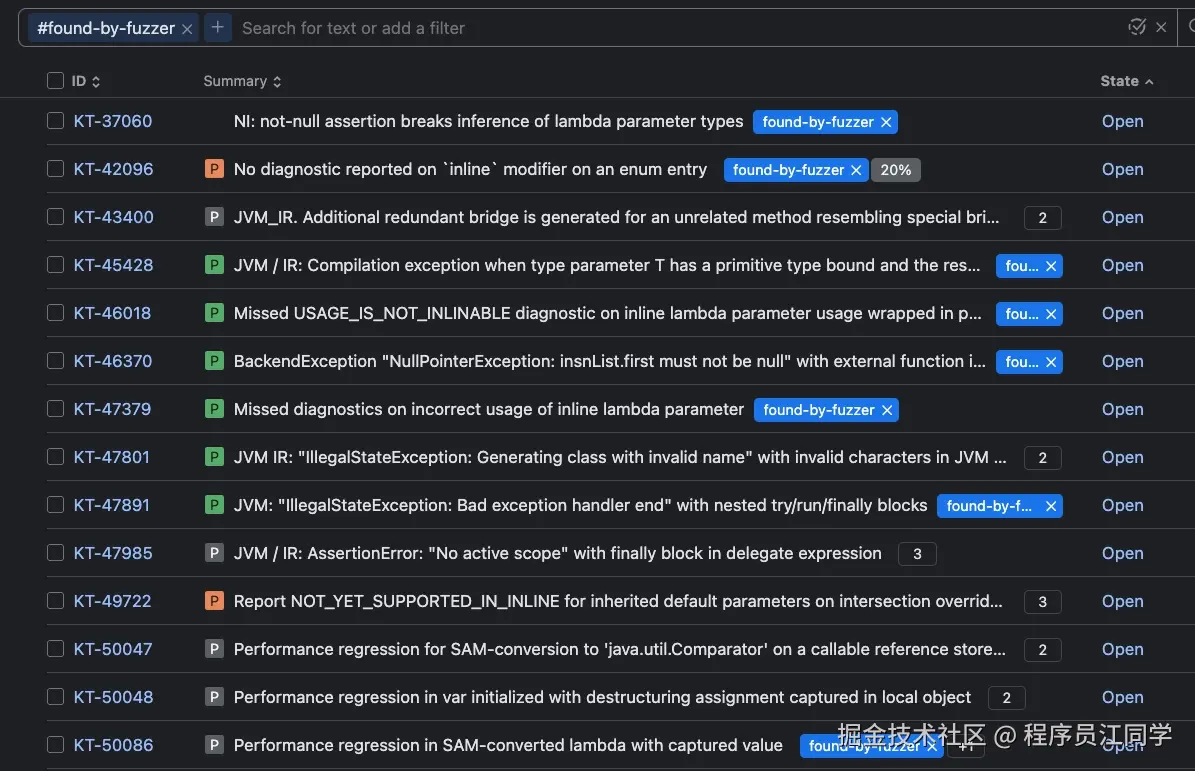
Task: Remove found-by-fuzzer tag from KT-47379
Action: click(x=887, y=410)
